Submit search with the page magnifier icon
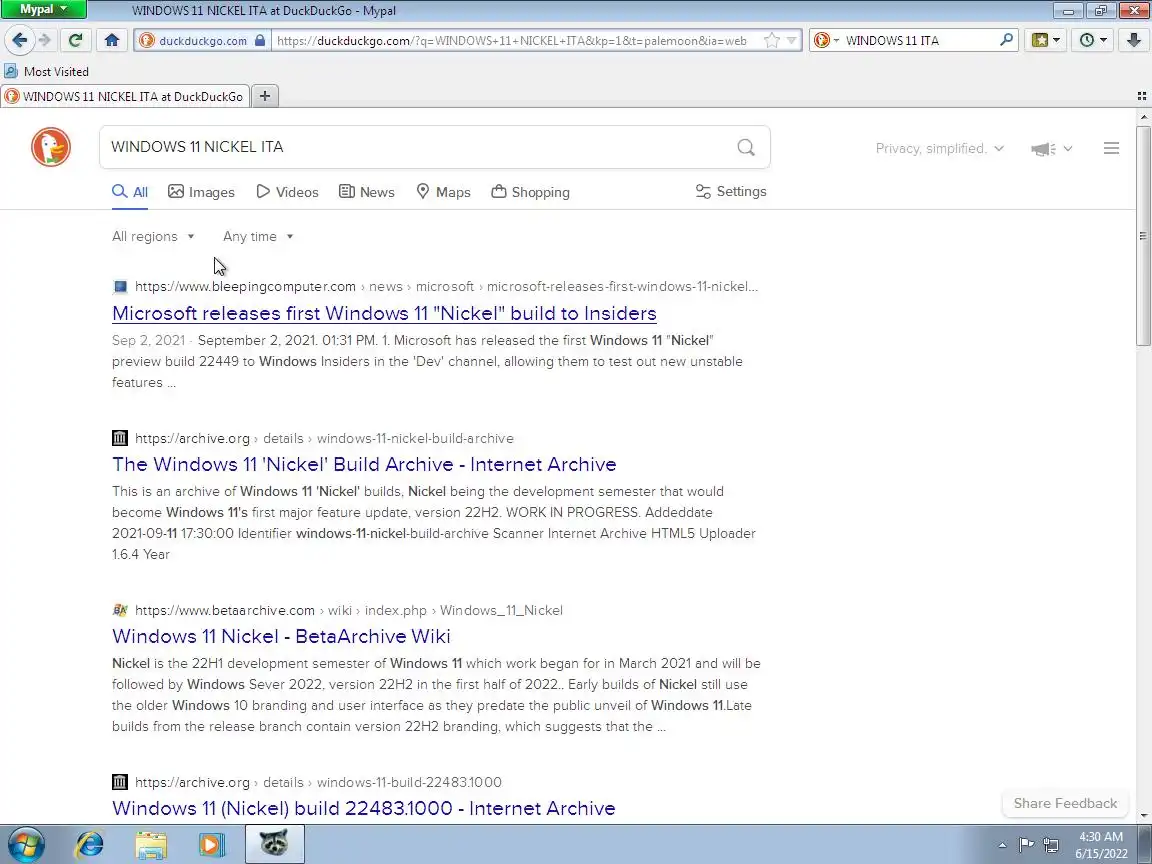 (x=746, y=148)
